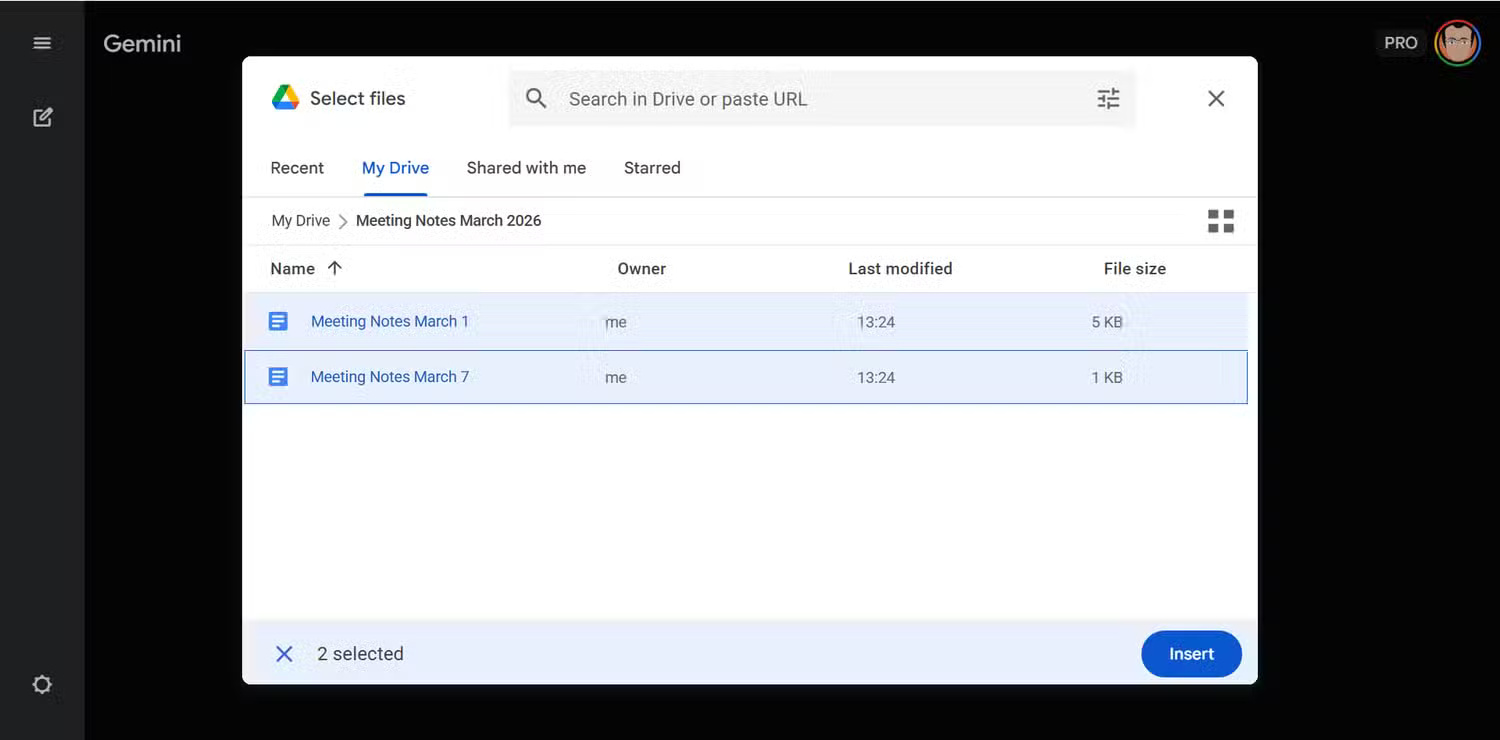The image size is (1500, 740).
Task: Switch to grid view layout
Action: [x=1220, y=220]
